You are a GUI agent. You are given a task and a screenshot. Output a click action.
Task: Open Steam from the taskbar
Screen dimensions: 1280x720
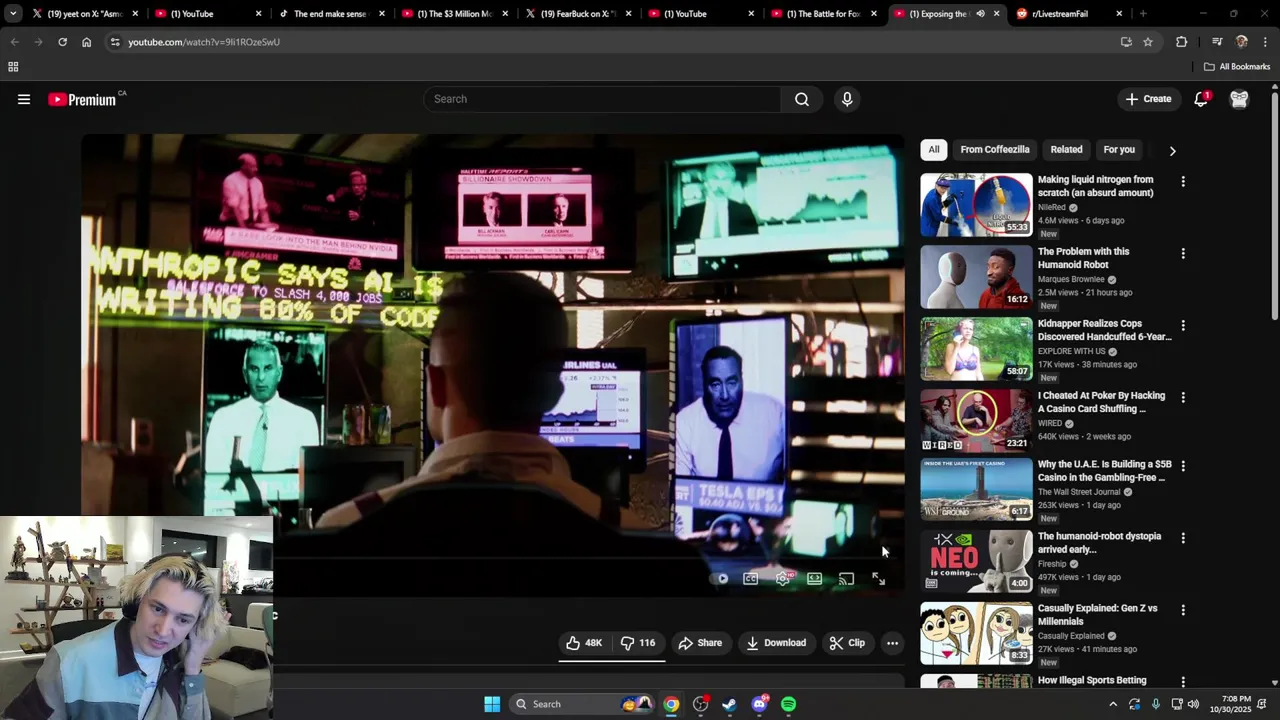coord(729,704)
